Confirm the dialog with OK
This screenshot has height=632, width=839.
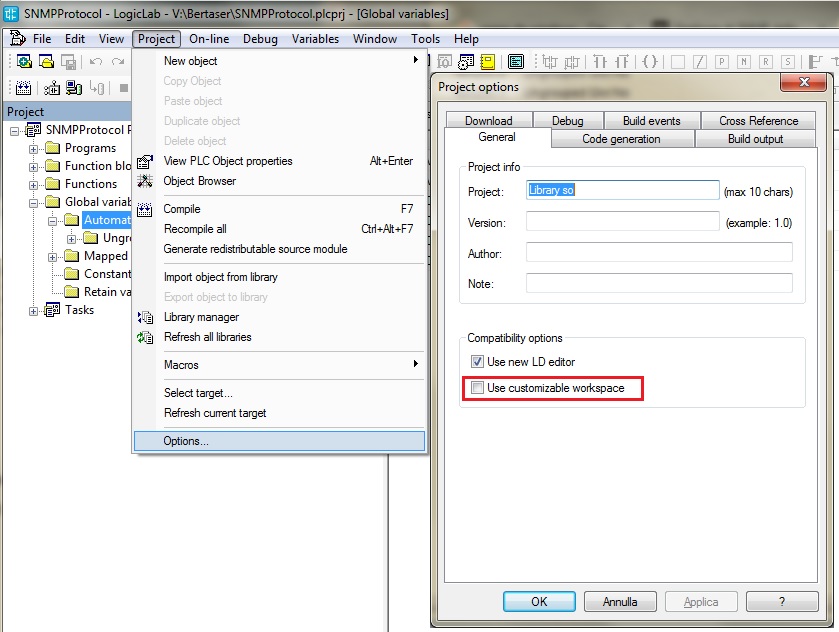(539, 601)
